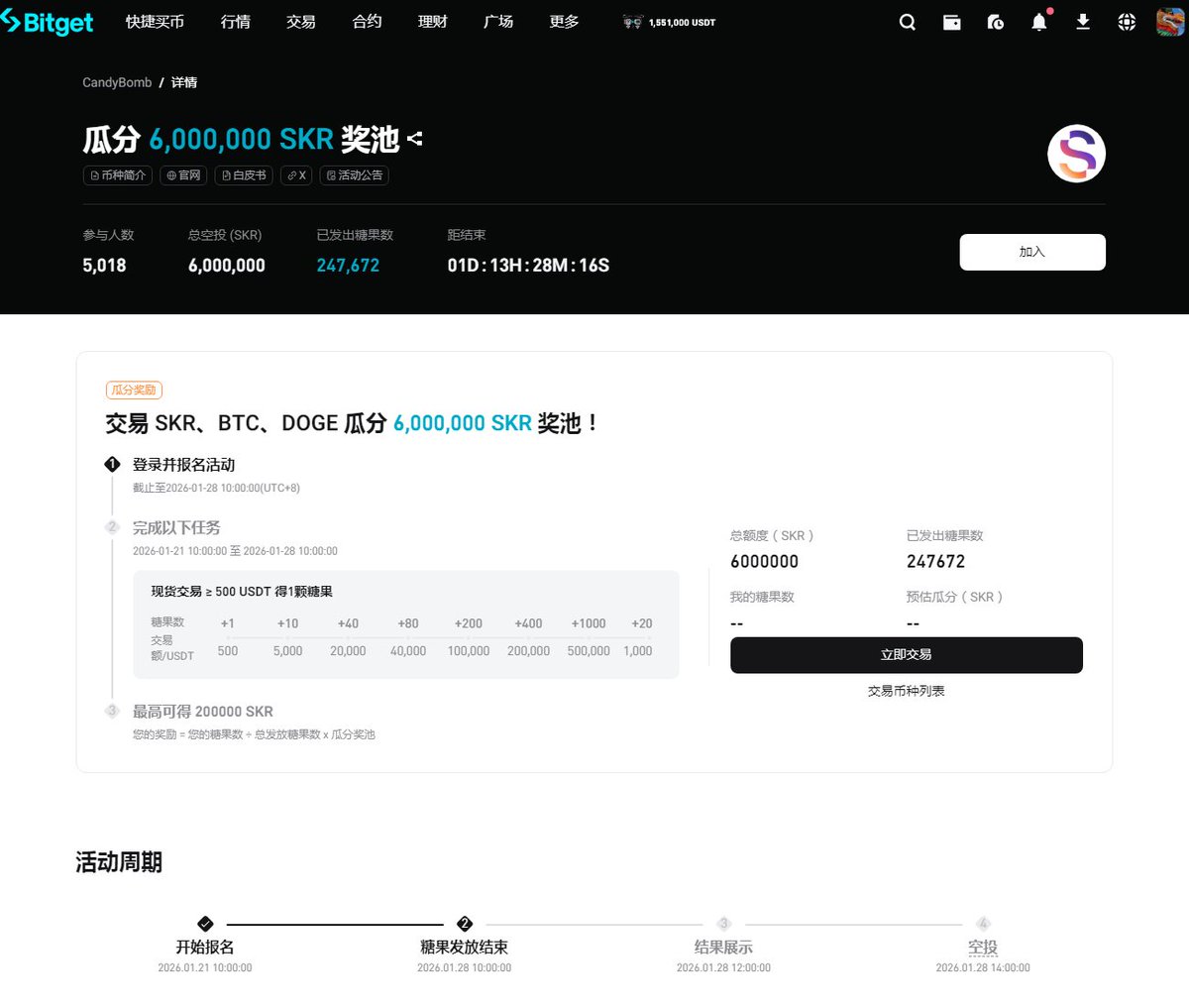
Task: Open the language globe icon
Action: 1127,22
